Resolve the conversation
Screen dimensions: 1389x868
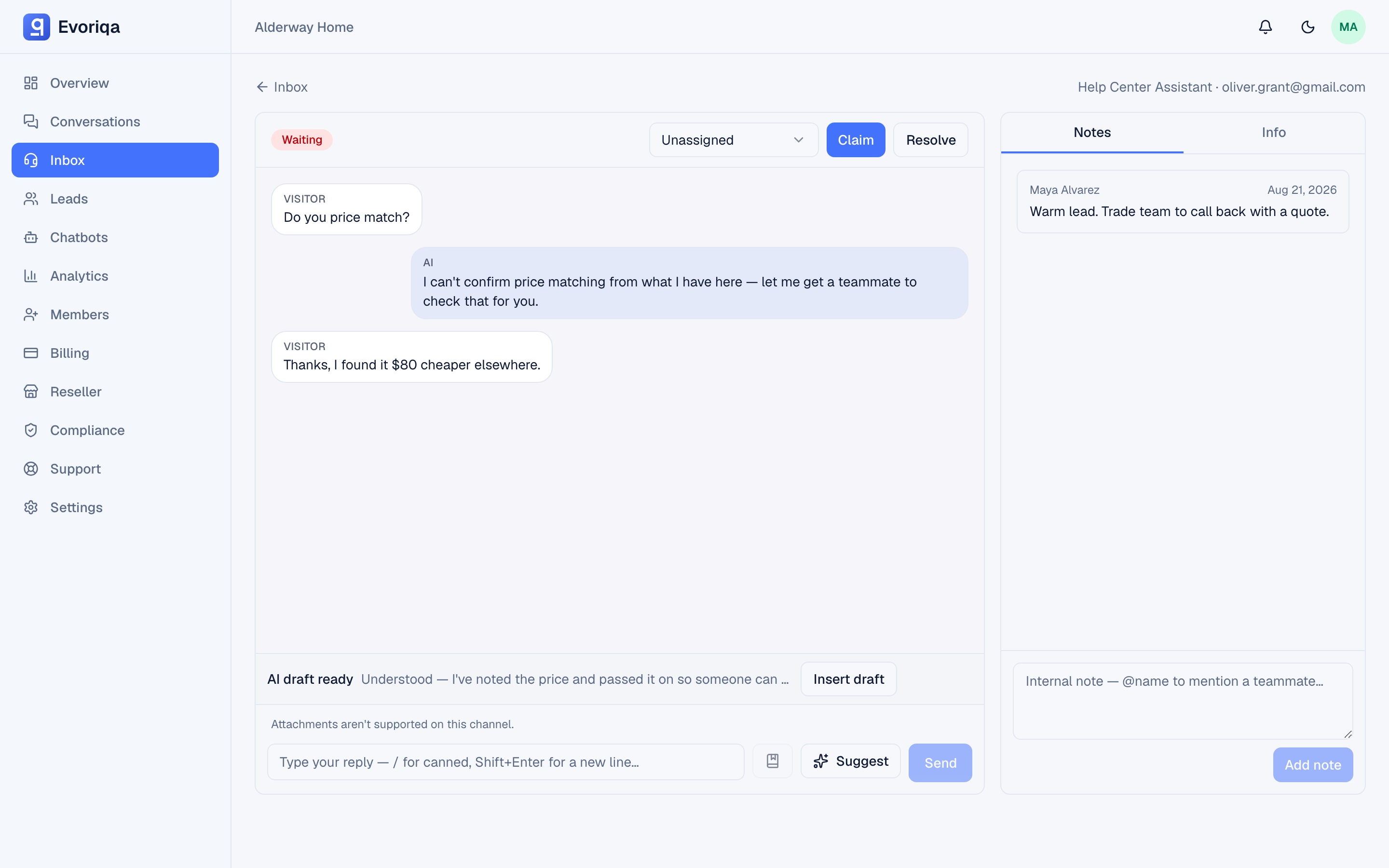(x=930, y=140)
